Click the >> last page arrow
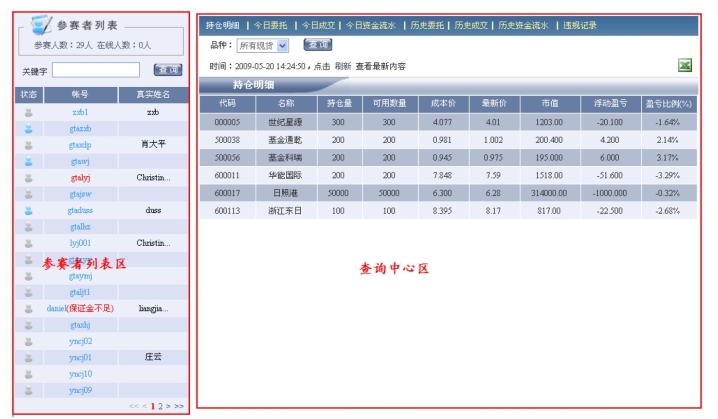Viewport: 718px width, 419px height. click(x=179, y=406)
